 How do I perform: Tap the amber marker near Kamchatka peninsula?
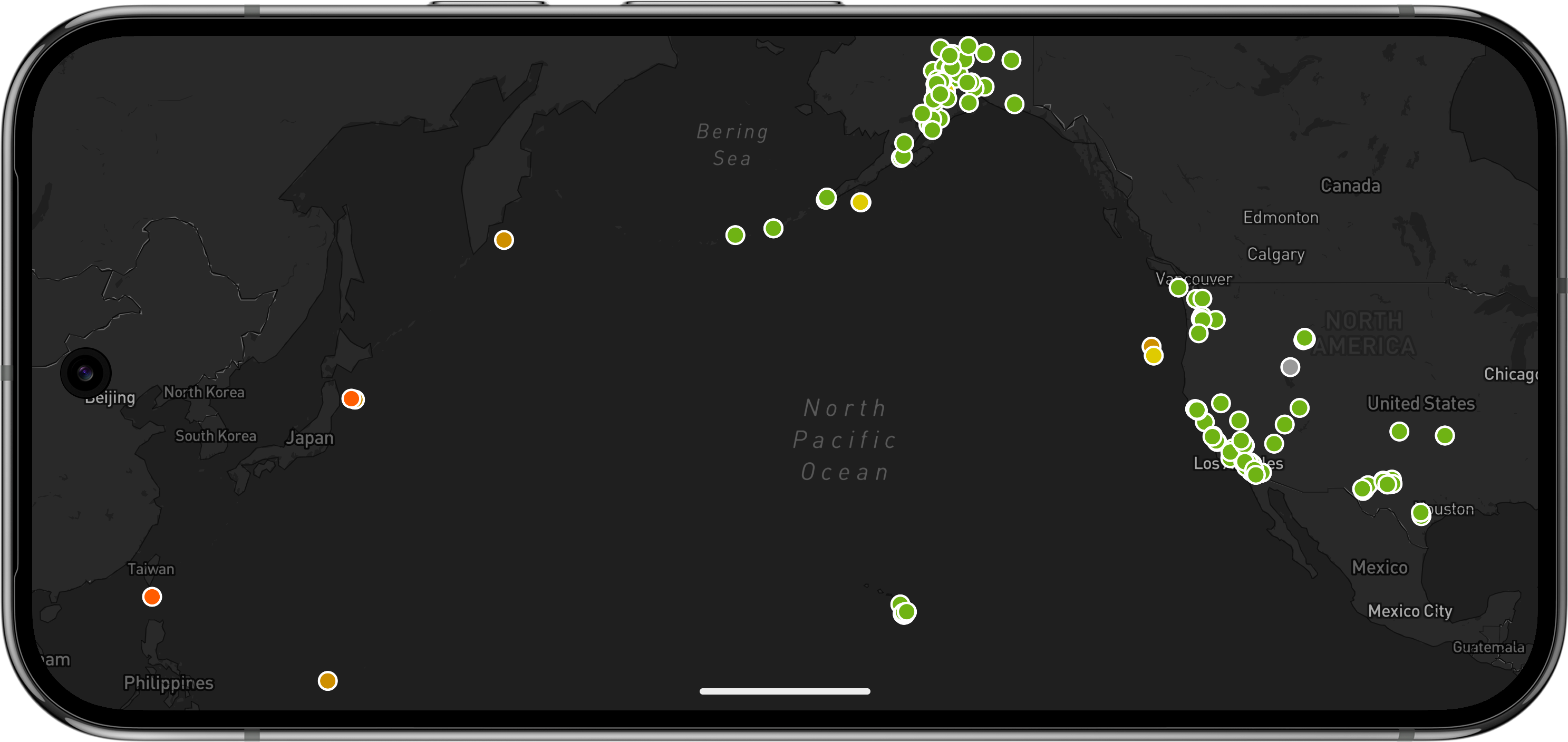click(x=504, y=240)
